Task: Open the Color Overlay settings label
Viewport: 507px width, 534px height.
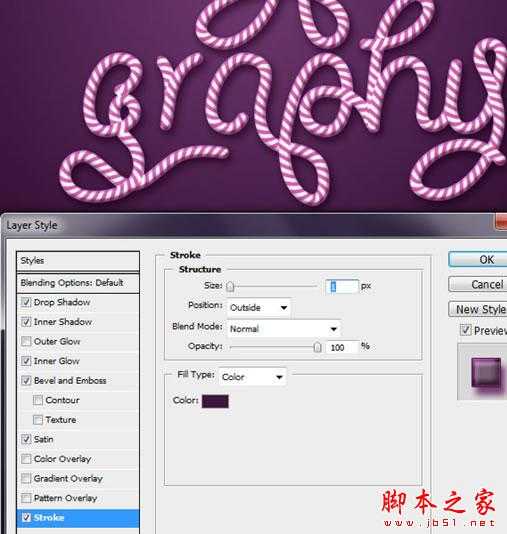Action: pos(62,459)
